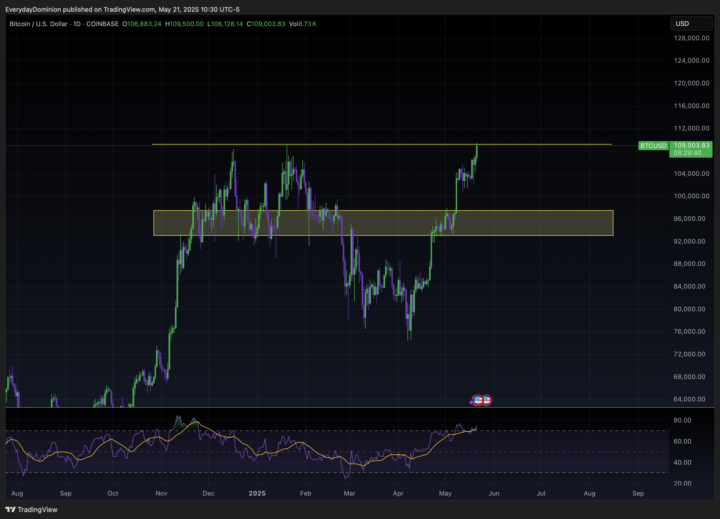Click the 2025 label on time axis
Screen dimensions: 720x519
[x=257, y=493]
